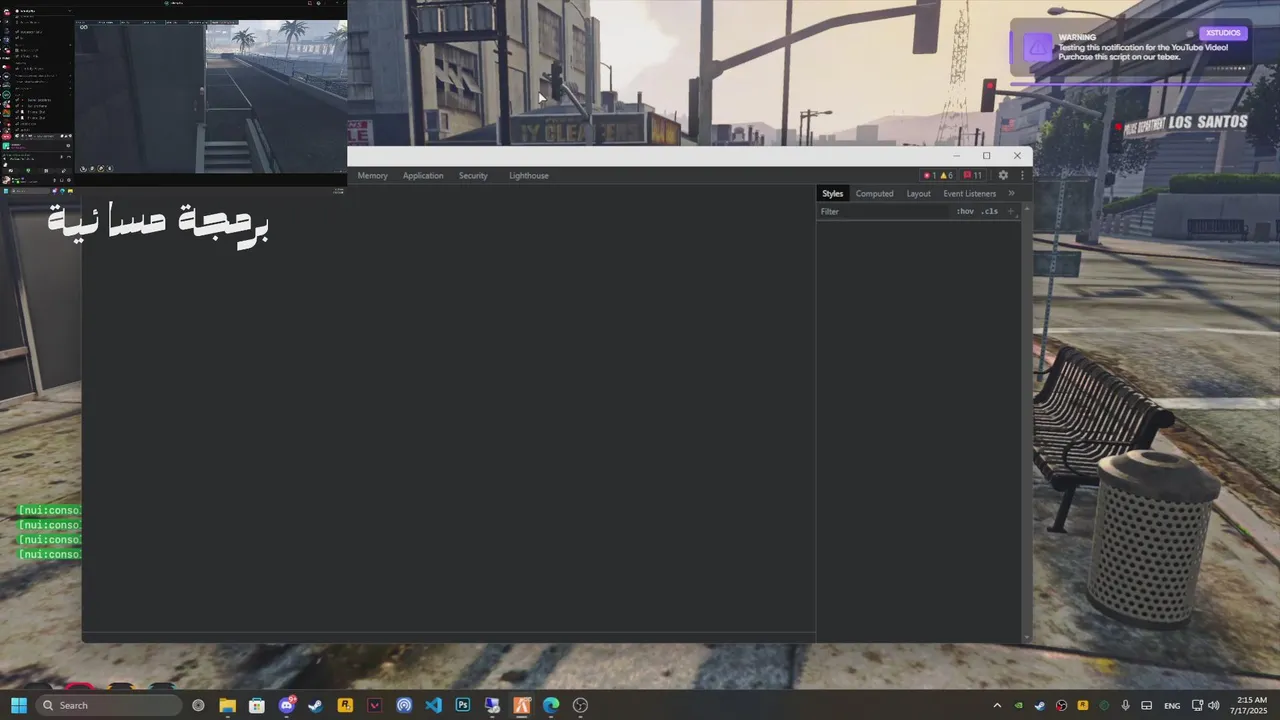Open Microsoft Edge from the taskbar
This screenshot has width=1280, height=720.
pyautogui.click(x=551, y=705)
